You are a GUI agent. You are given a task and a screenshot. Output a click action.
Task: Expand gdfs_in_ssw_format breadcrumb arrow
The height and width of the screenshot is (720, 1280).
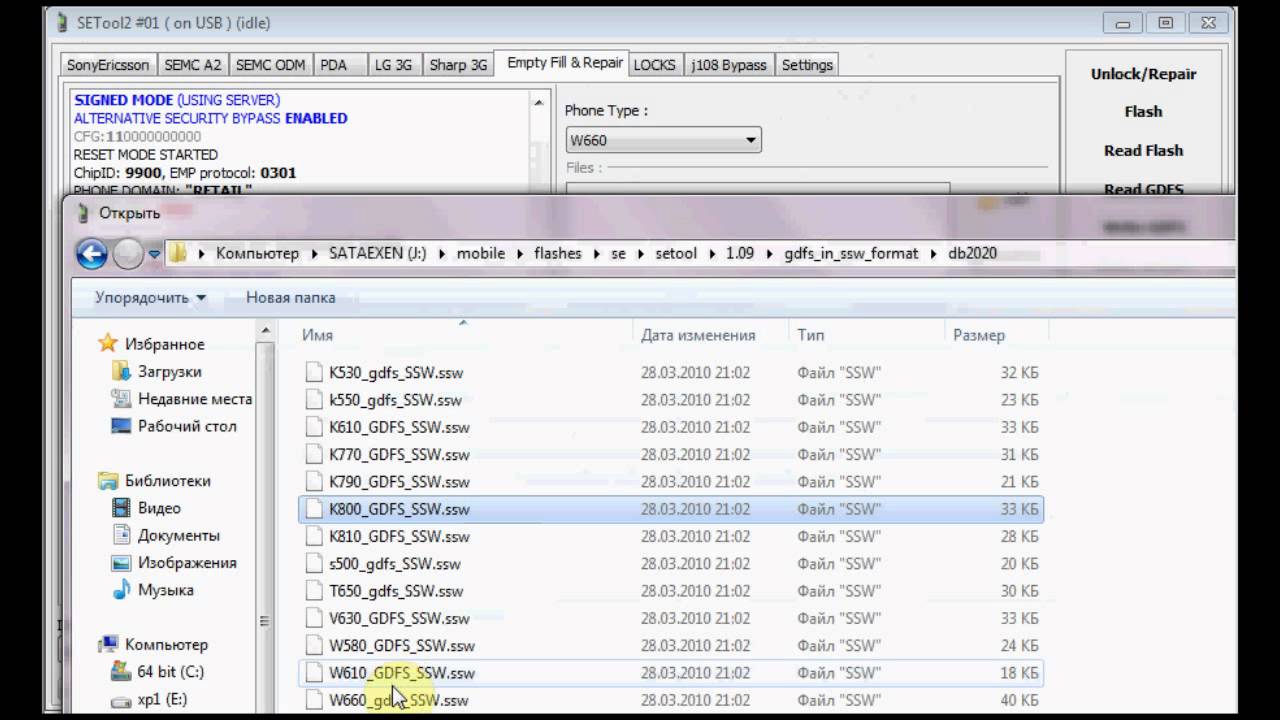(x=933, y=253)
